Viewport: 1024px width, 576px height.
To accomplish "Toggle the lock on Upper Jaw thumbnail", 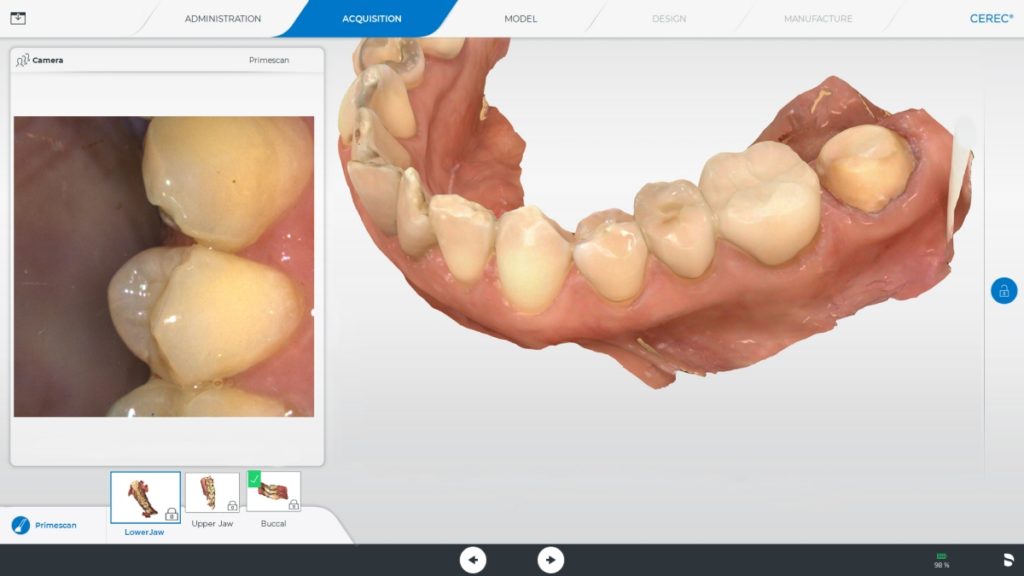I will coord(232,506).
